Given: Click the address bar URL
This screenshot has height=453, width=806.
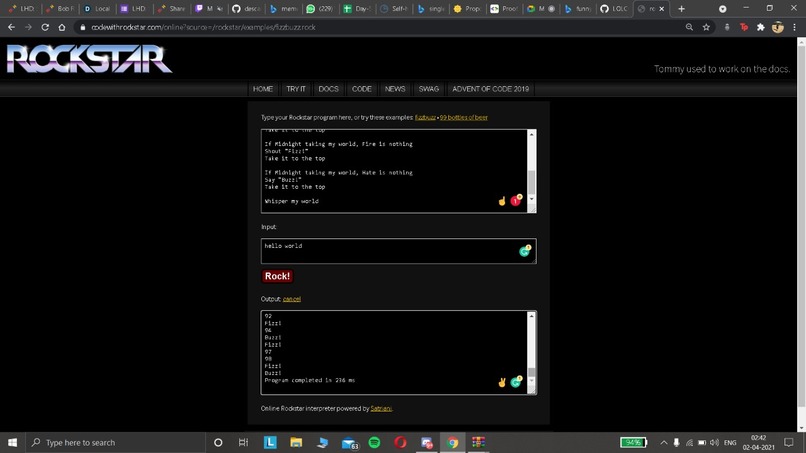Looking at the screenshot, I should 204,27.
